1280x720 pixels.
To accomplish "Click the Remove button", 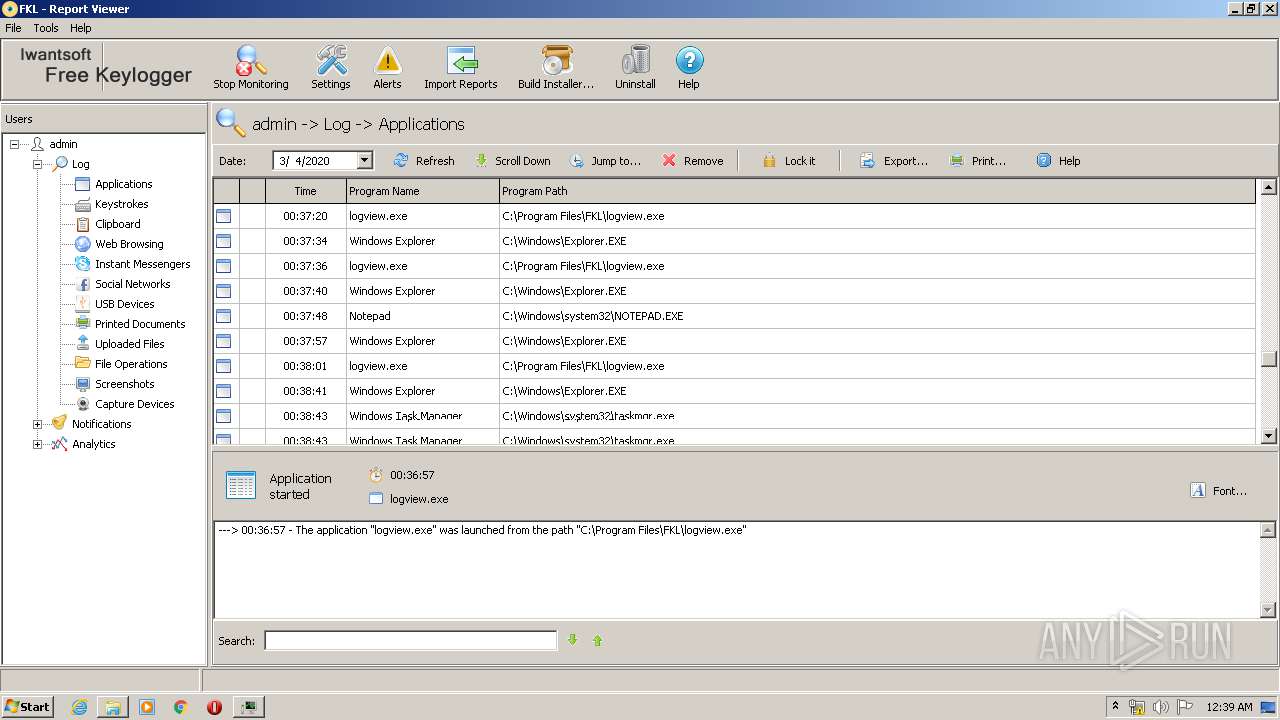I will click(693, 161).
